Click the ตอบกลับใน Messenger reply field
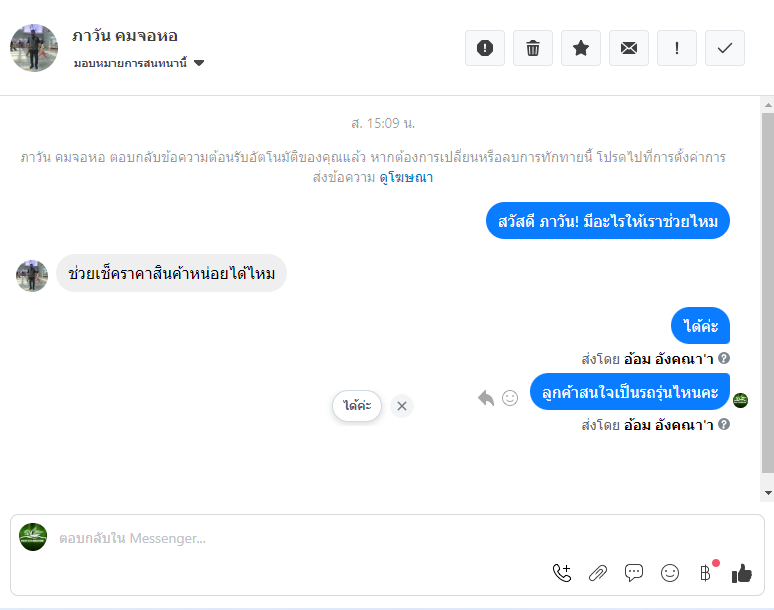Image resolution: width=774 pixels, height=610 pixels. pos(300,538)
